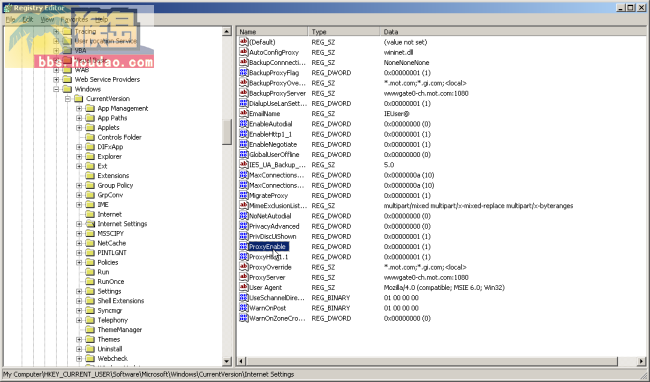Screen dimensions: 650x382
Task: Click the tree pane scroll down arrow
Action: [227, 361]
